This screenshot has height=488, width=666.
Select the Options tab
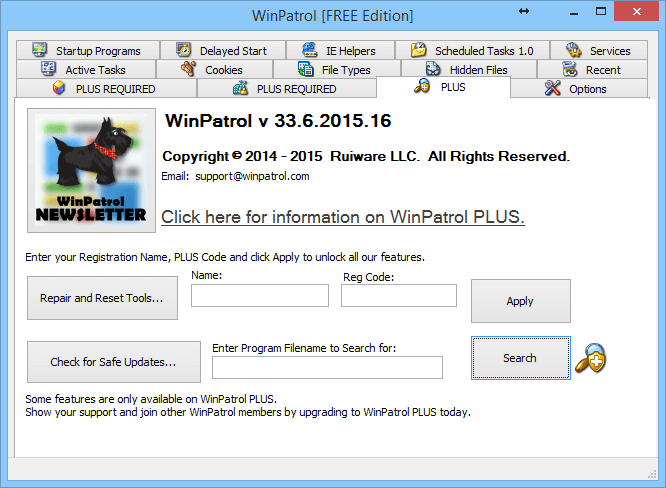pyautogui.click(x=579, y=88)
